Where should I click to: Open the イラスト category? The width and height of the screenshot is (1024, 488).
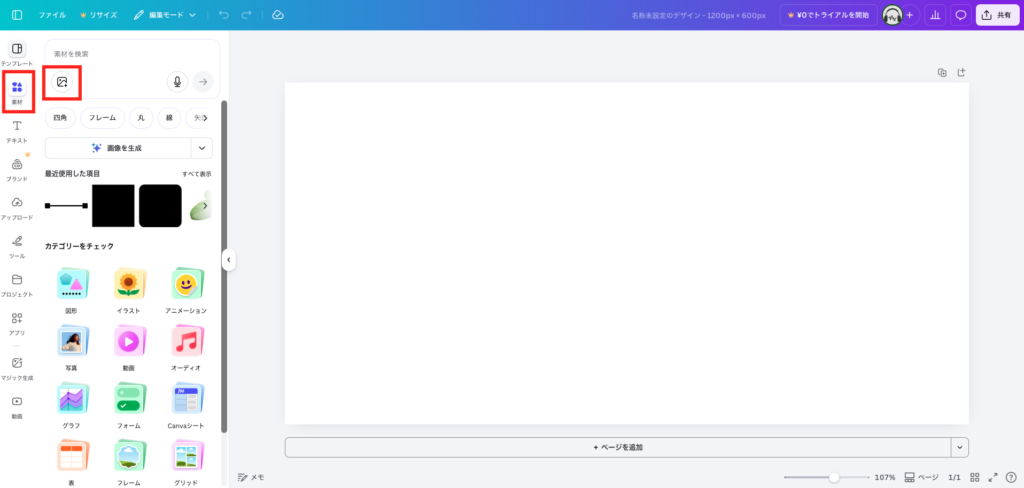[129, 291]
